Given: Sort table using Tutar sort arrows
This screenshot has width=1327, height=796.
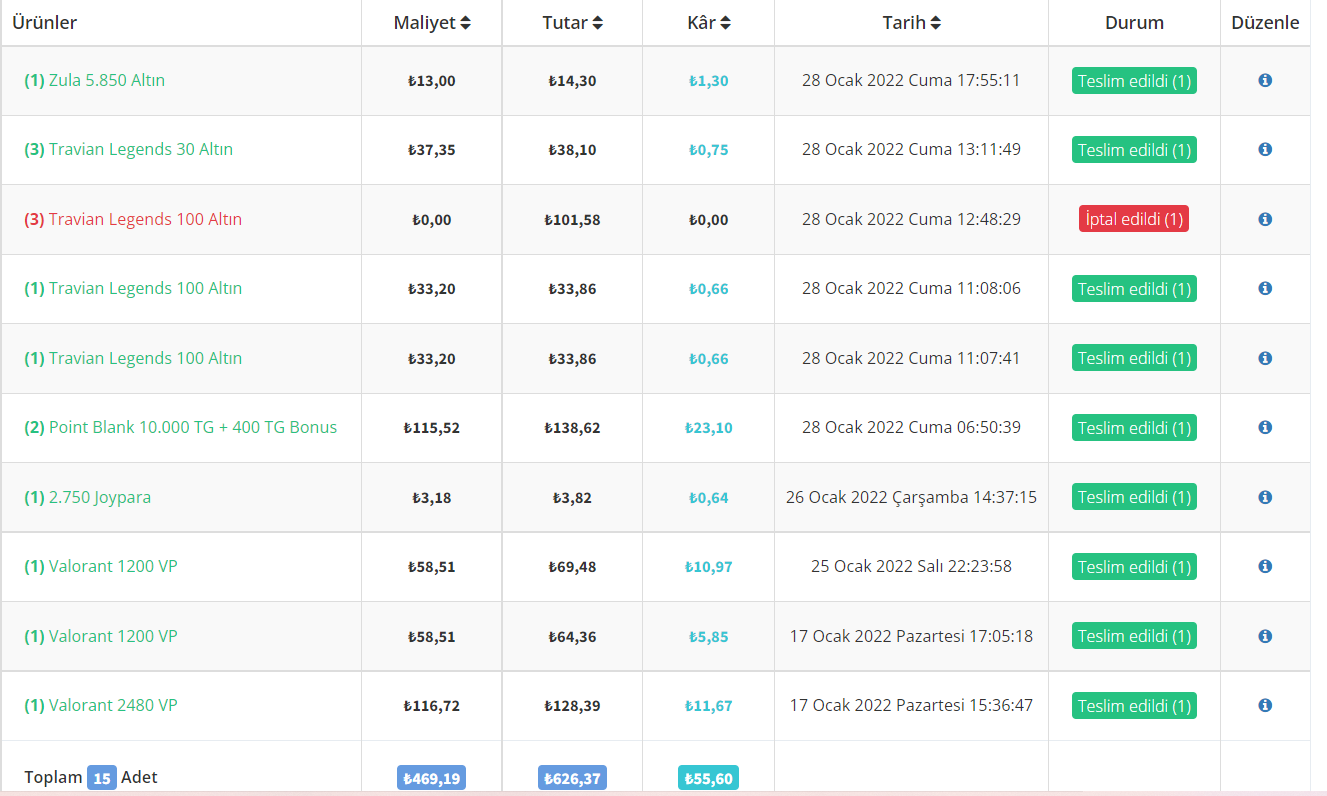Looking at the screenshot, I should [x=598, y=23].
